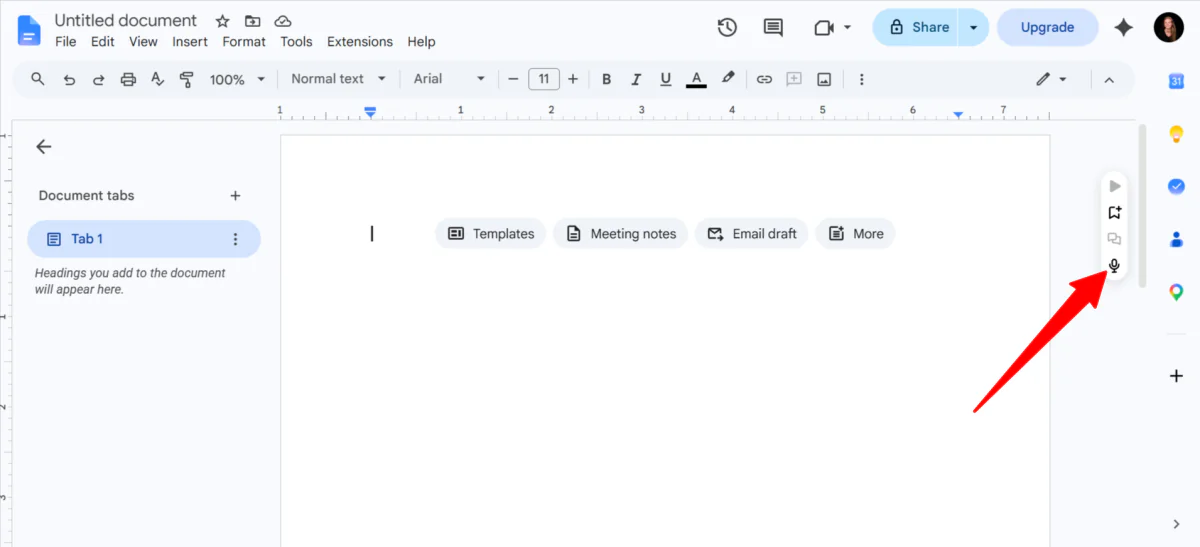Insert Meeting notes chip

point(621,234)
